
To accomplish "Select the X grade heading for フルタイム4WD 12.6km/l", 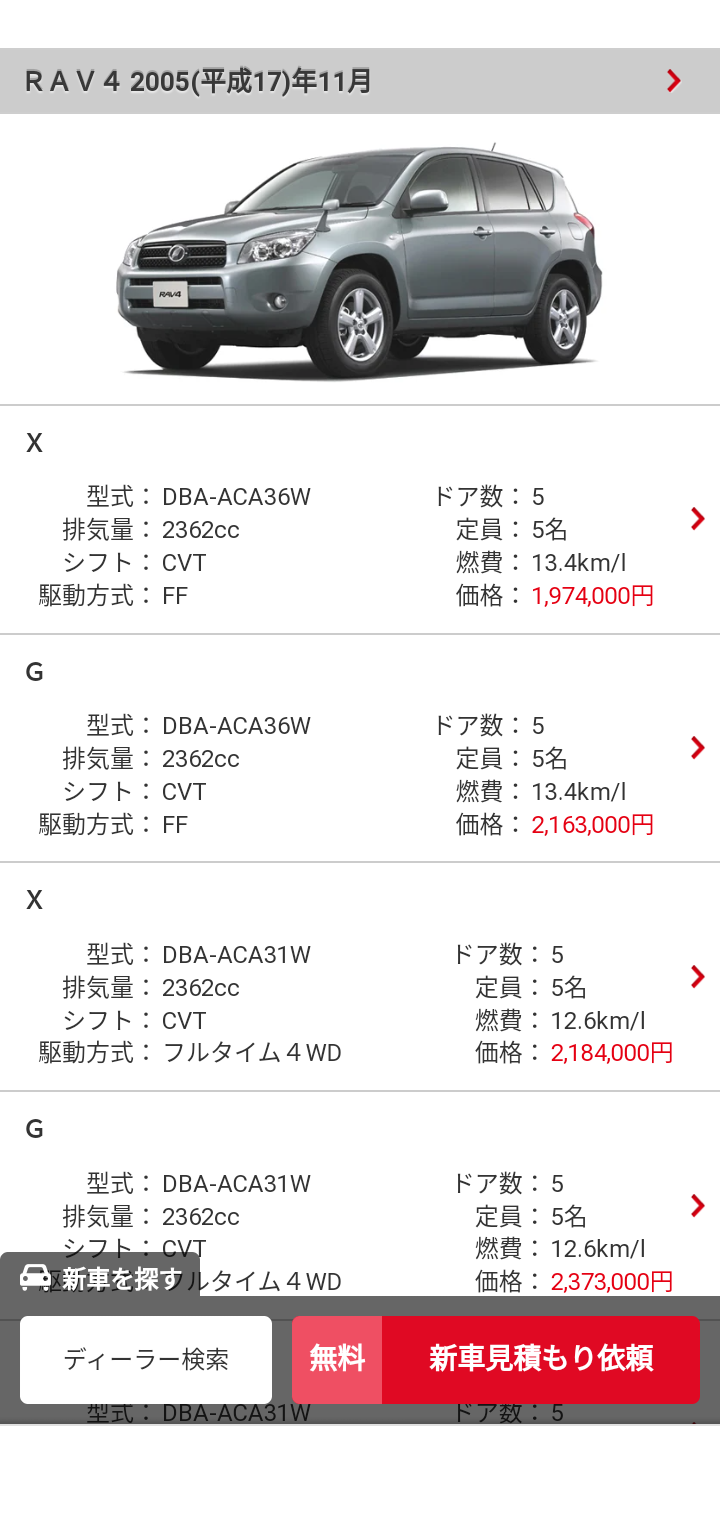I will click(x=34, y=900).
